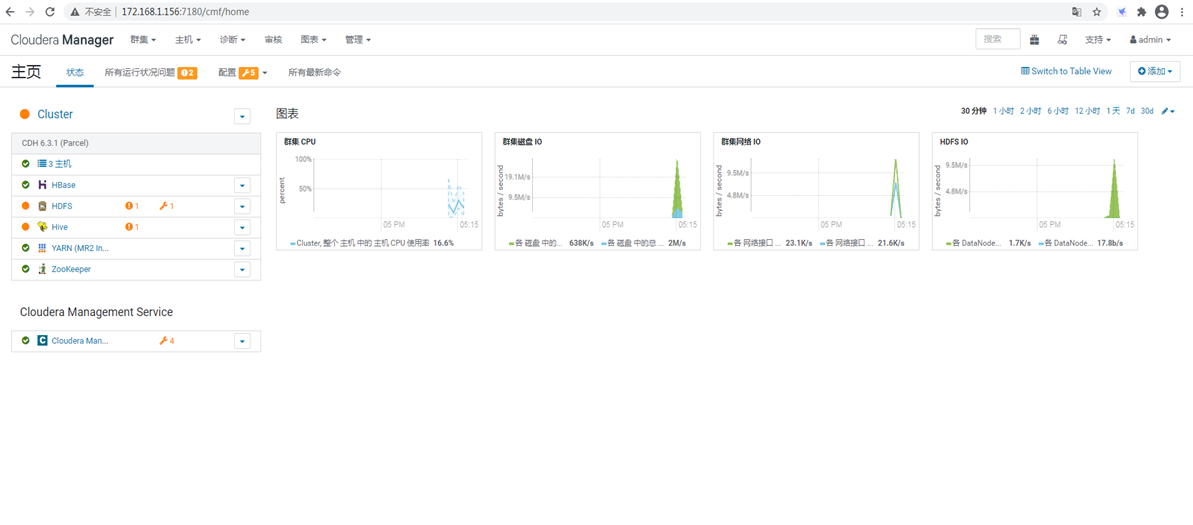Click the HDFS configuration wrench icon
The image size is (1193, 525).
(x=166, y=206)
